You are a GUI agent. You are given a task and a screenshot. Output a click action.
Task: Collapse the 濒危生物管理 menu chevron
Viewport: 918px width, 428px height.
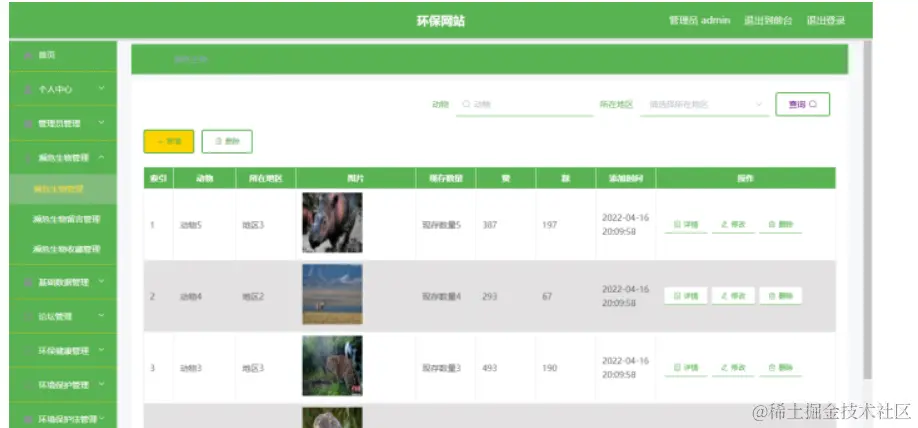click(x=101, y=157)
